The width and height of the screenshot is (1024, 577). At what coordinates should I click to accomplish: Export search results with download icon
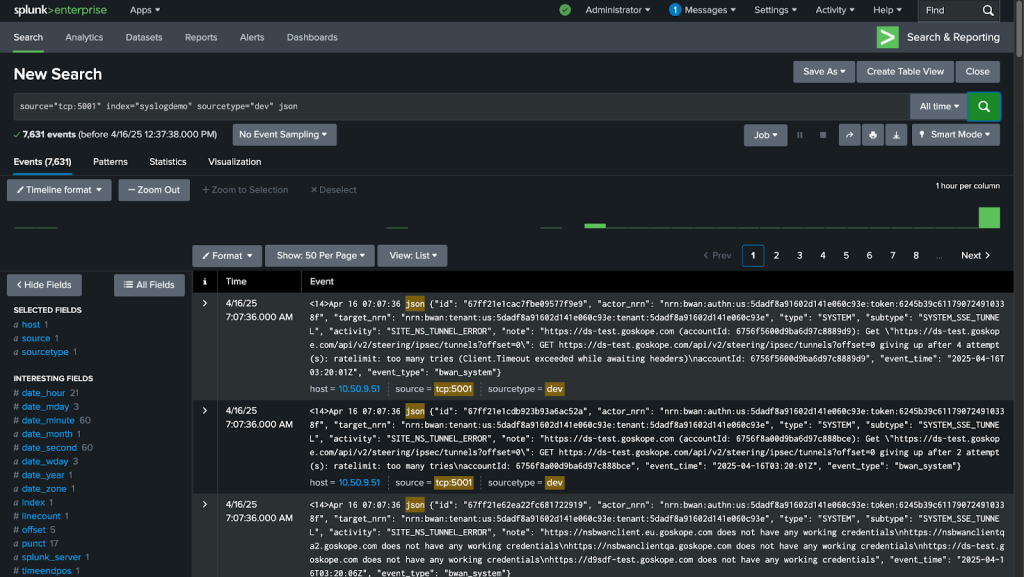[896, 135]
